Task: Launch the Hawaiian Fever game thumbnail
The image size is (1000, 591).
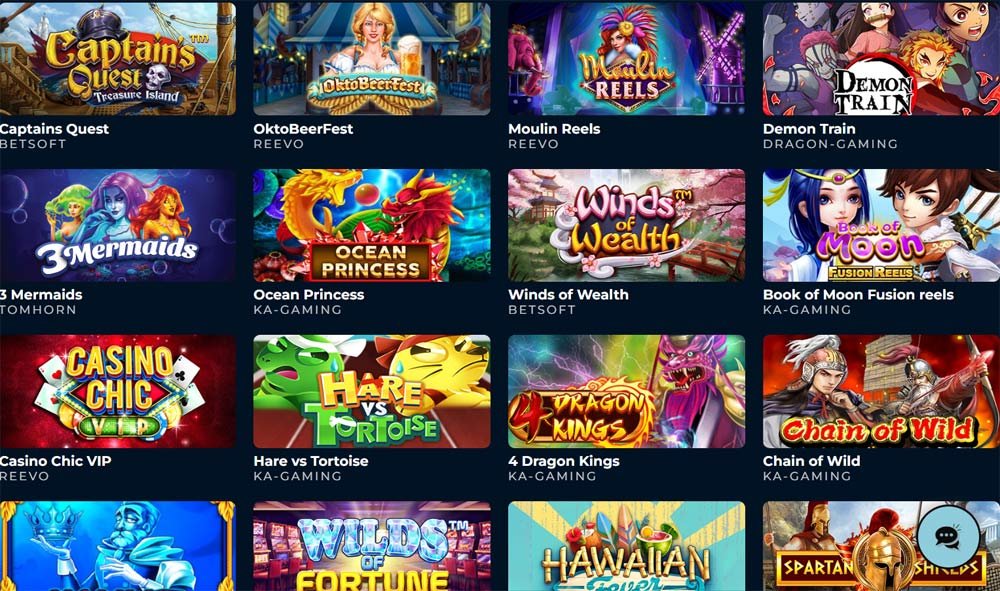Action: pyautogui.click(x=626, y=546)
